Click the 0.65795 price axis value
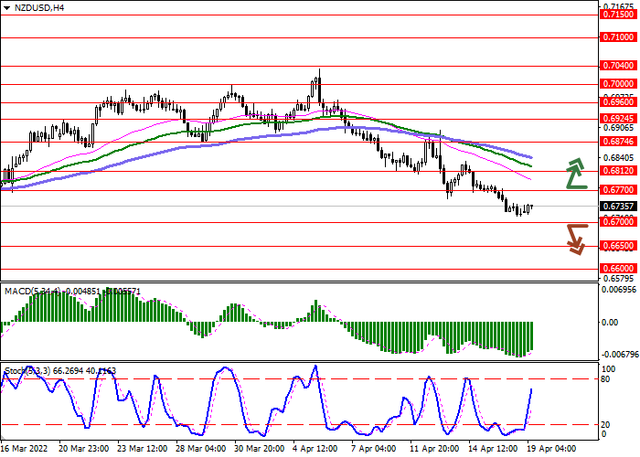Image resolution: width=640 pixels, height=457 pixels. click(619, 279)
